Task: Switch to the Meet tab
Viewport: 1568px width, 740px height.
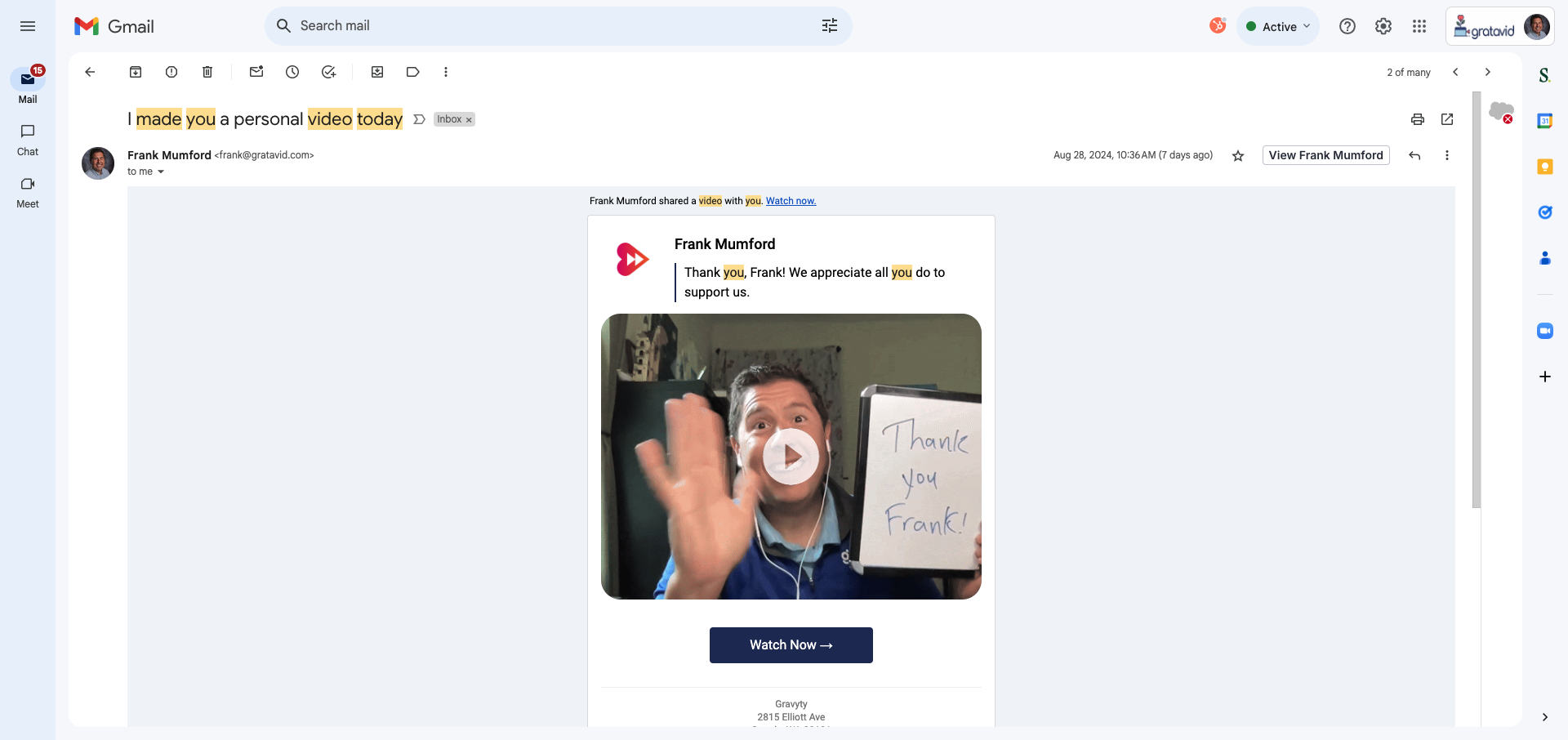Action: (x=28, y=192)
